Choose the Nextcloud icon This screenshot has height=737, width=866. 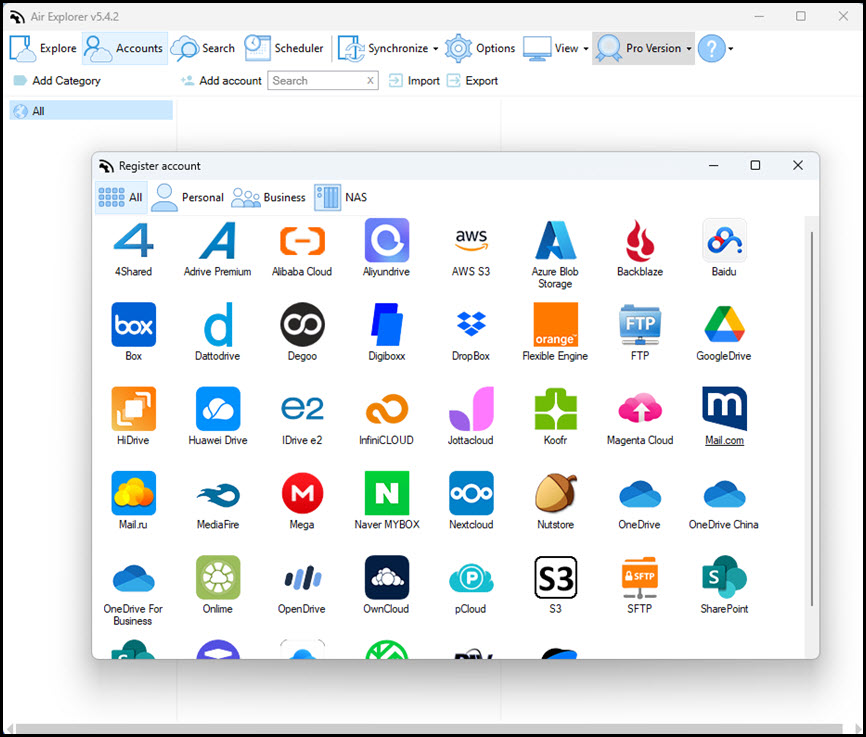point(471,493)
